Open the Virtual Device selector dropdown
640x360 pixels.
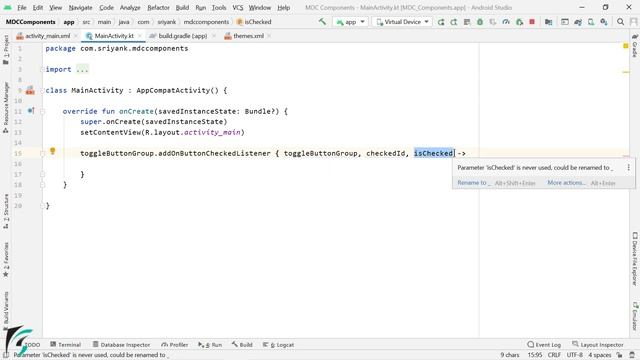[402, 22]
